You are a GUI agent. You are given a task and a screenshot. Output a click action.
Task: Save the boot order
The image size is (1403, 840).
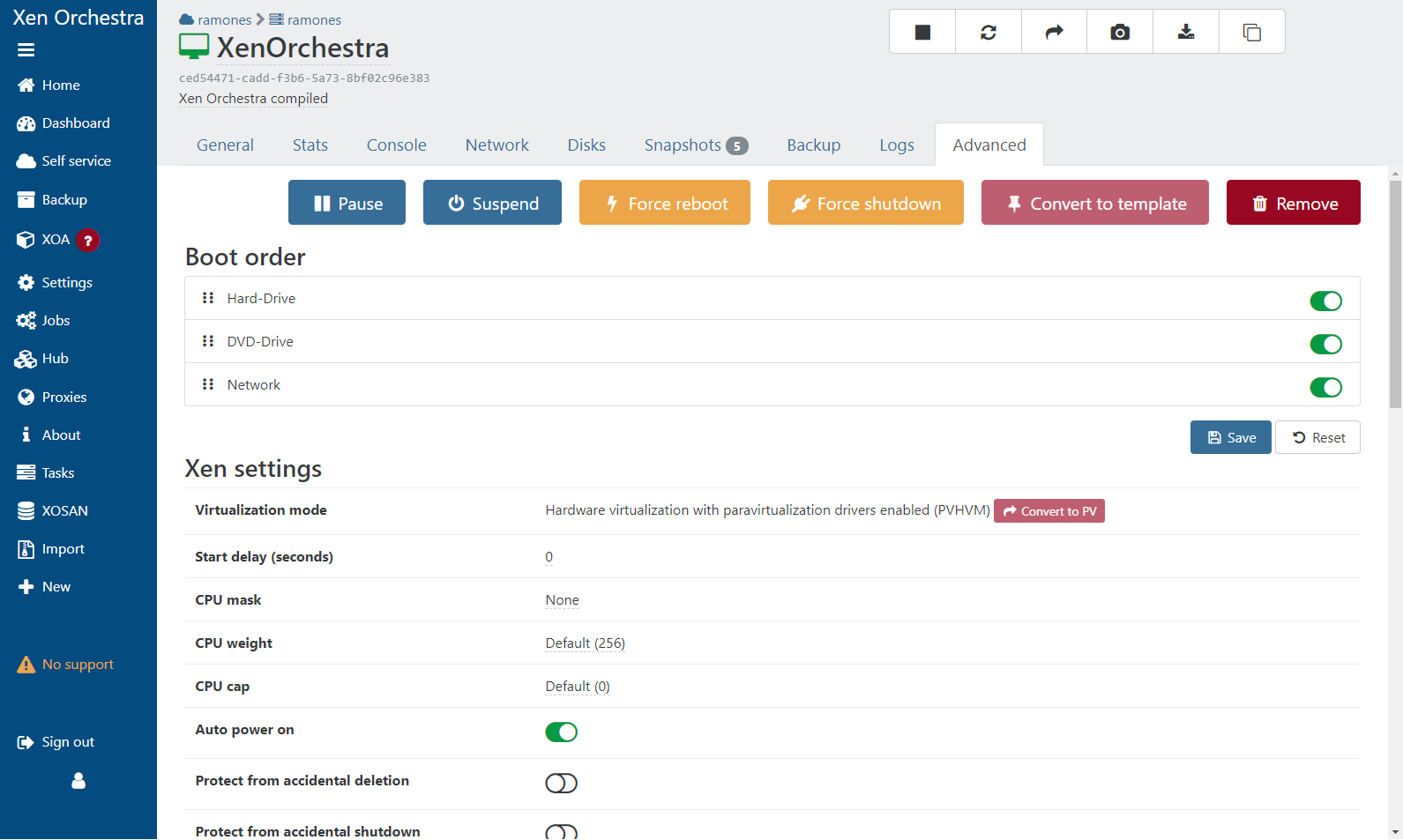1231,437
